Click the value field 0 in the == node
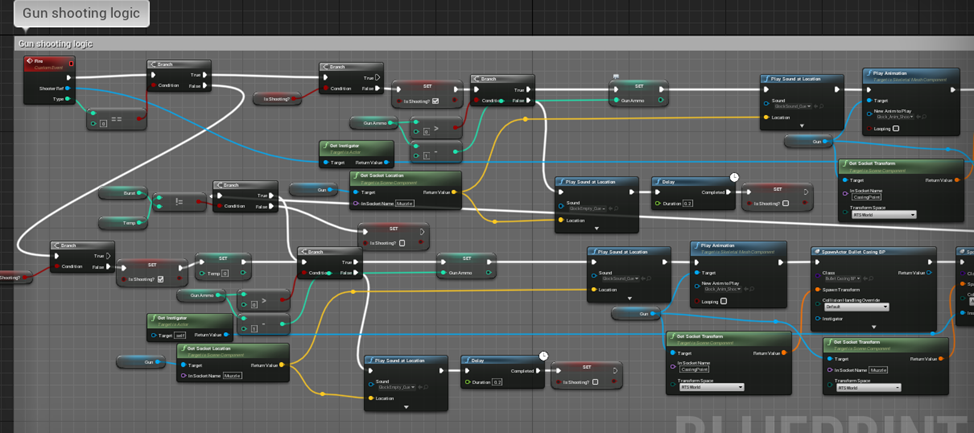 pyautogui.click(x=104, y=124)
